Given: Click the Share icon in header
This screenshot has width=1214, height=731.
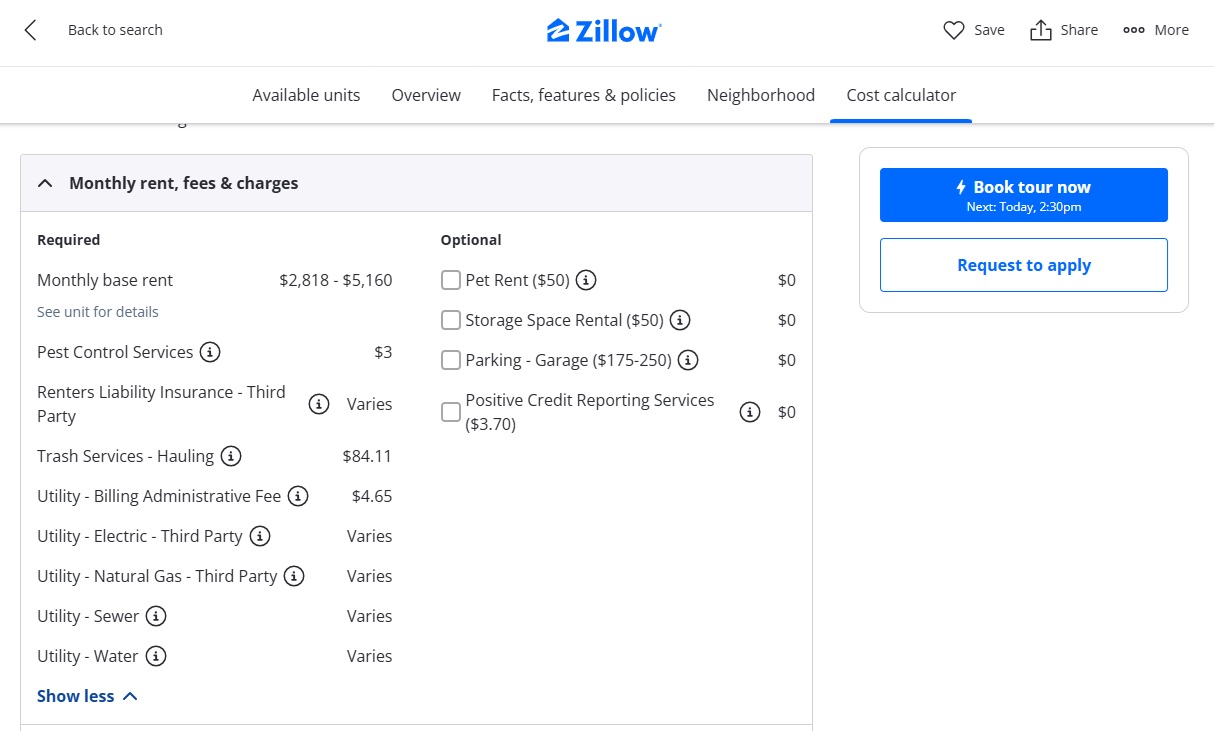Looking at the screenshot, I should [x=1041, y=30].
